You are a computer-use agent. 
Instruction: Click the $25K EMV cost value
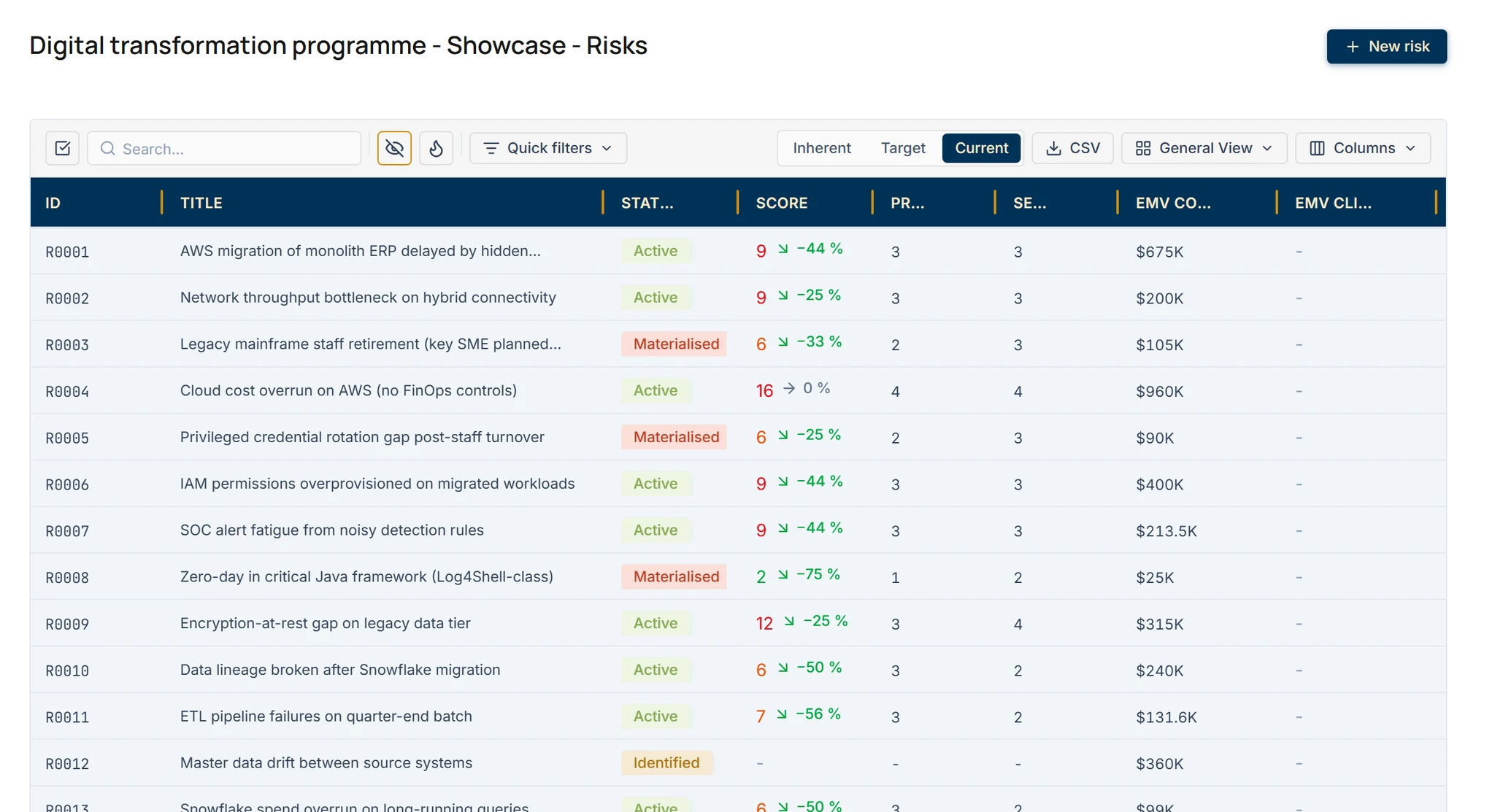[x=1155, y=578]
